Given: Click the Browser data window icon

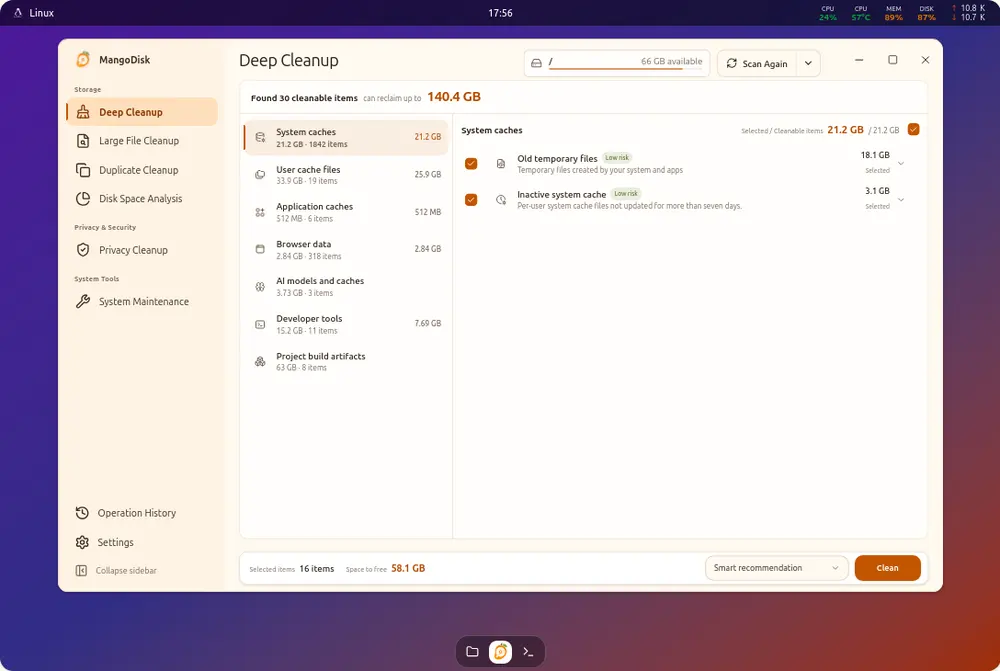Looking at the screenshot, I should 260,249.
